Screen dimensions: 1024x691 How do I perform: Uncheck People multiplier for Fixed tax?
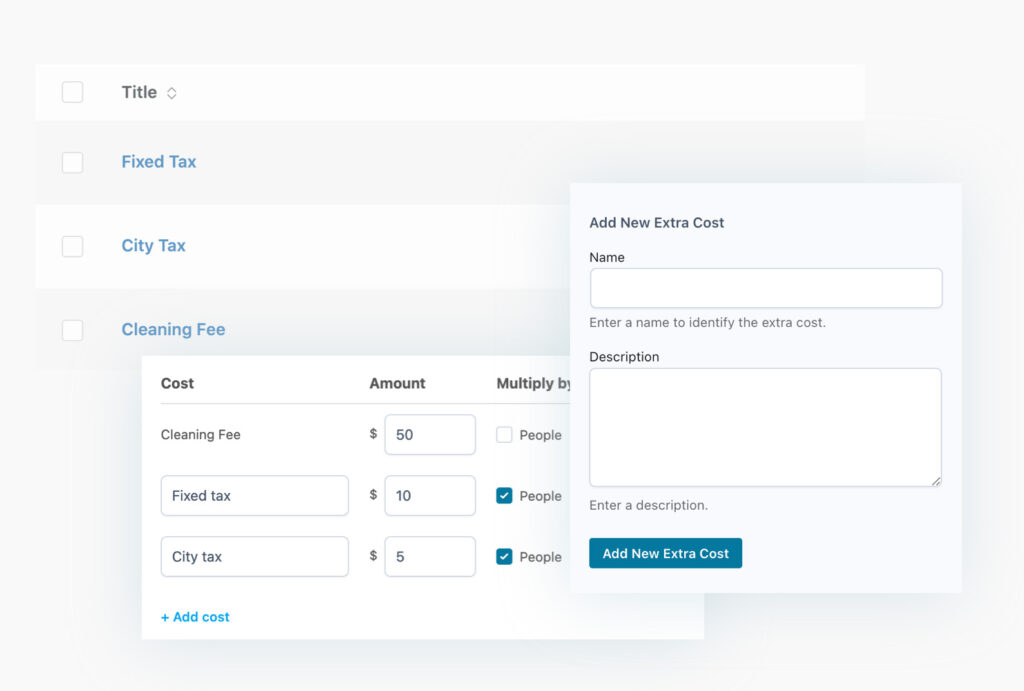[504, 496]
